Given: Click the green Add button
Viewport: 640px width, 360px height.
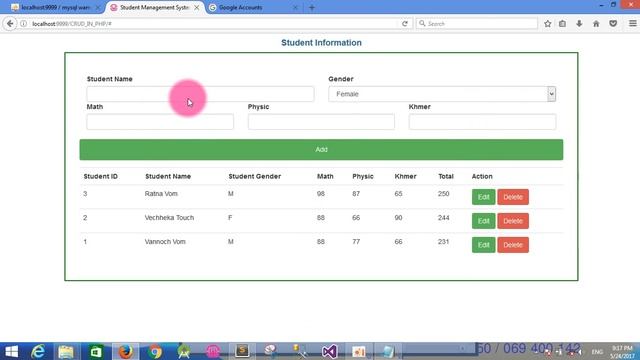Looking at the screenshot, I should point(321,149).
